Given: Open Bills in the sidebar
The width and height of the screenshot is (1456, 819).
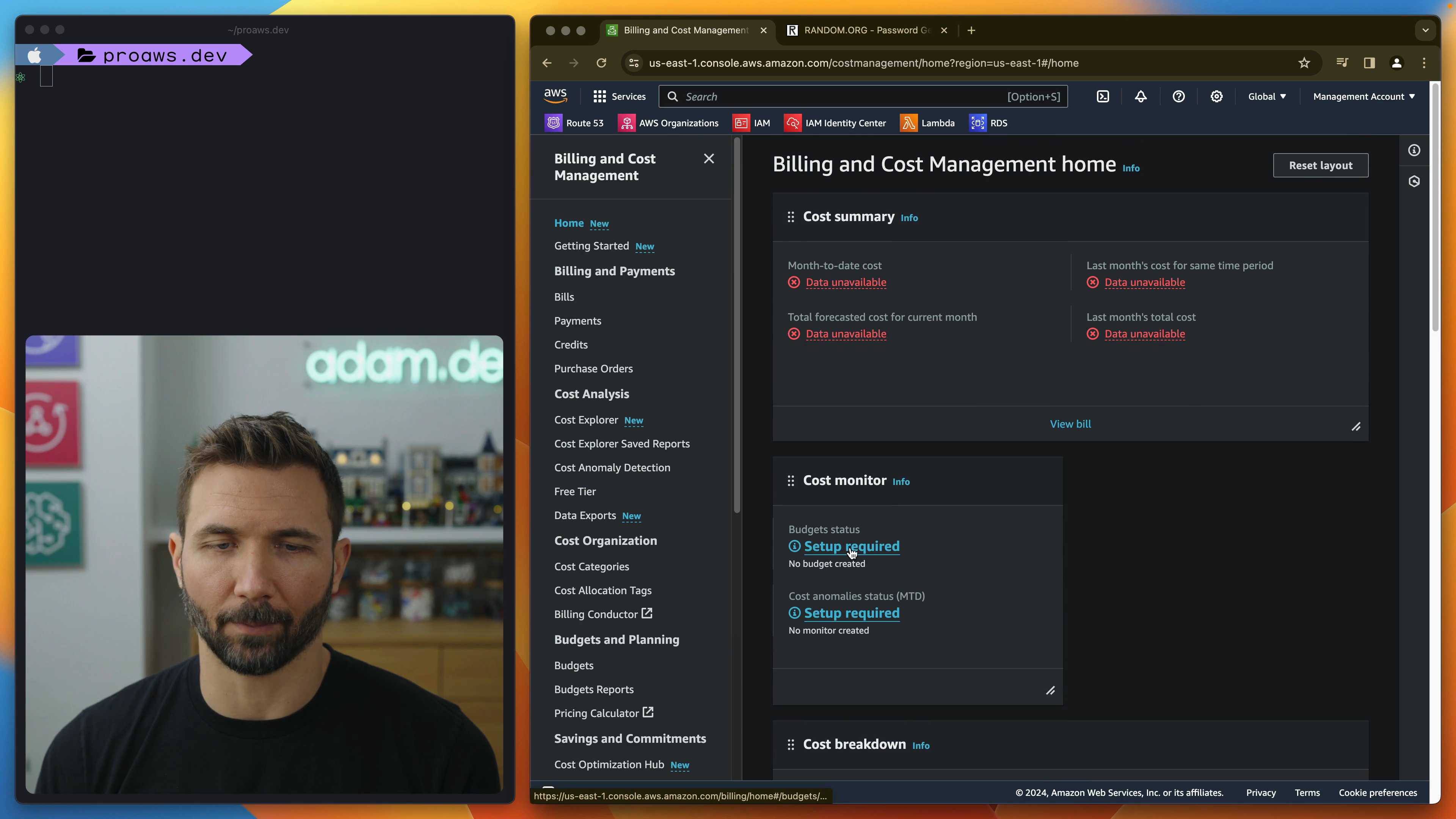Looking at the screenshot, I should click(564, 297).
